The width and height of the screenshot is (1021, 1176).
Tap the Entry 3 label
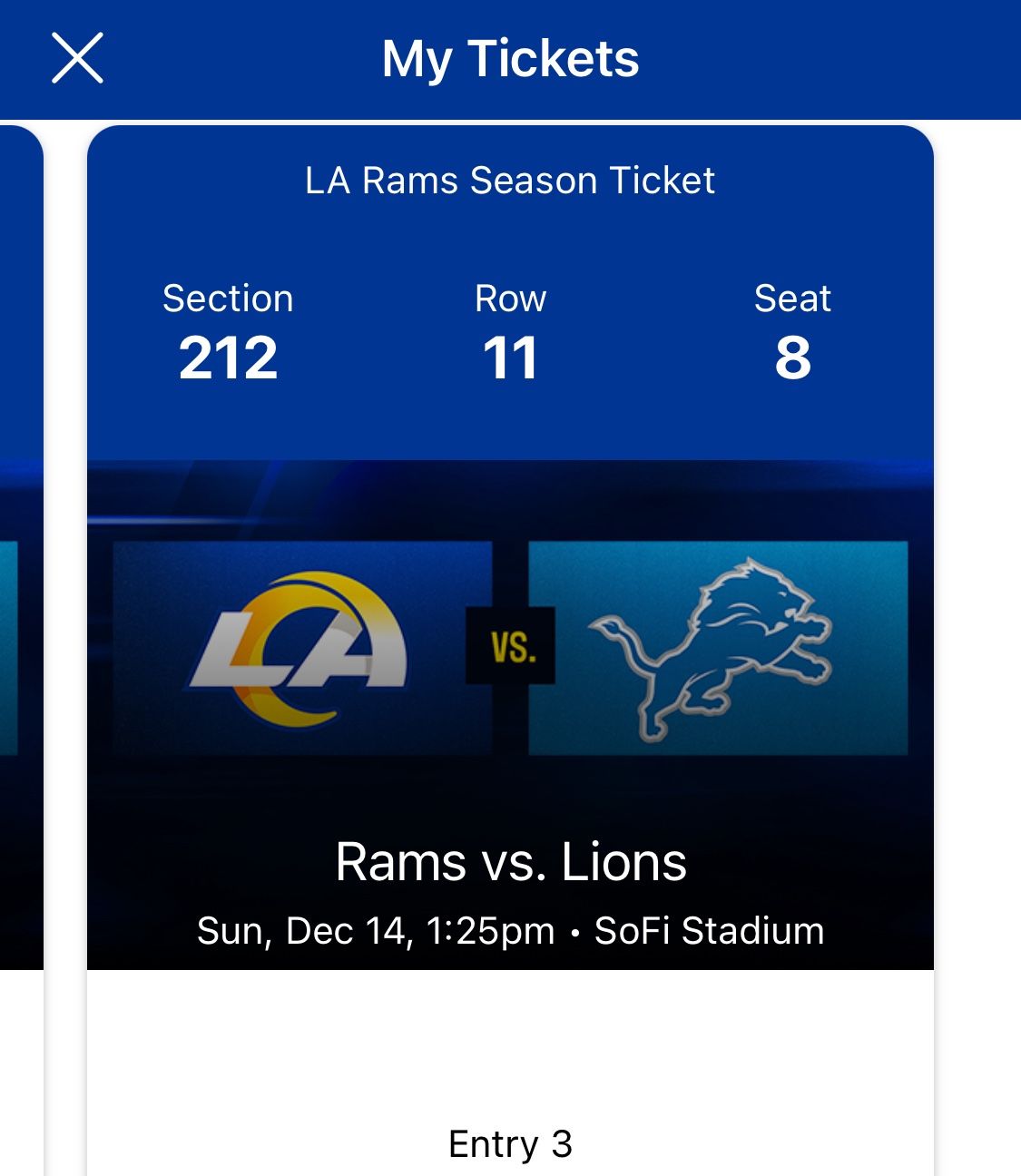pyautogui.click(x=510, y=1145)
